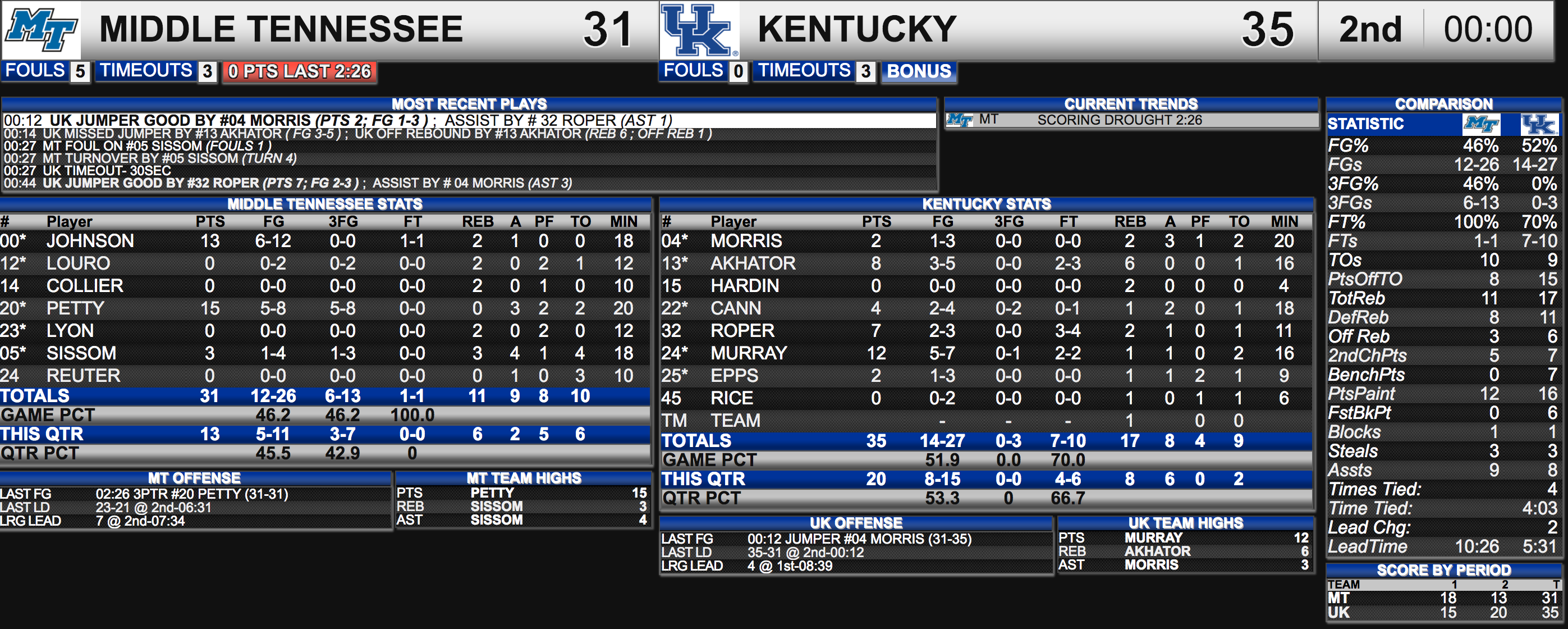Open the Kentucky Stats panel header
The image size is (1568, 629).
[x=986, y=204]
